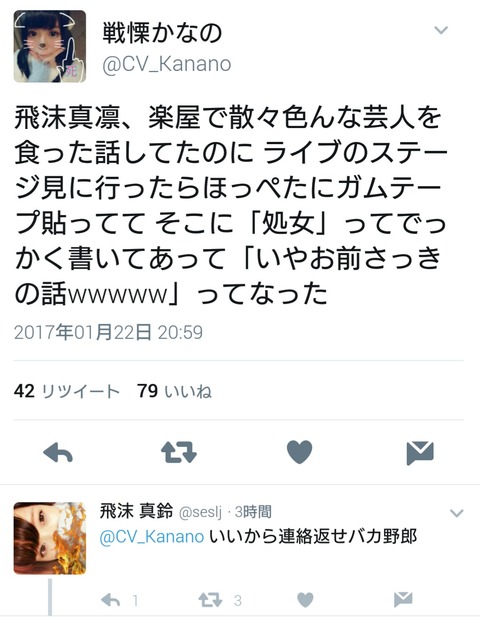Open 戦慄かなの profile picture

50,46
